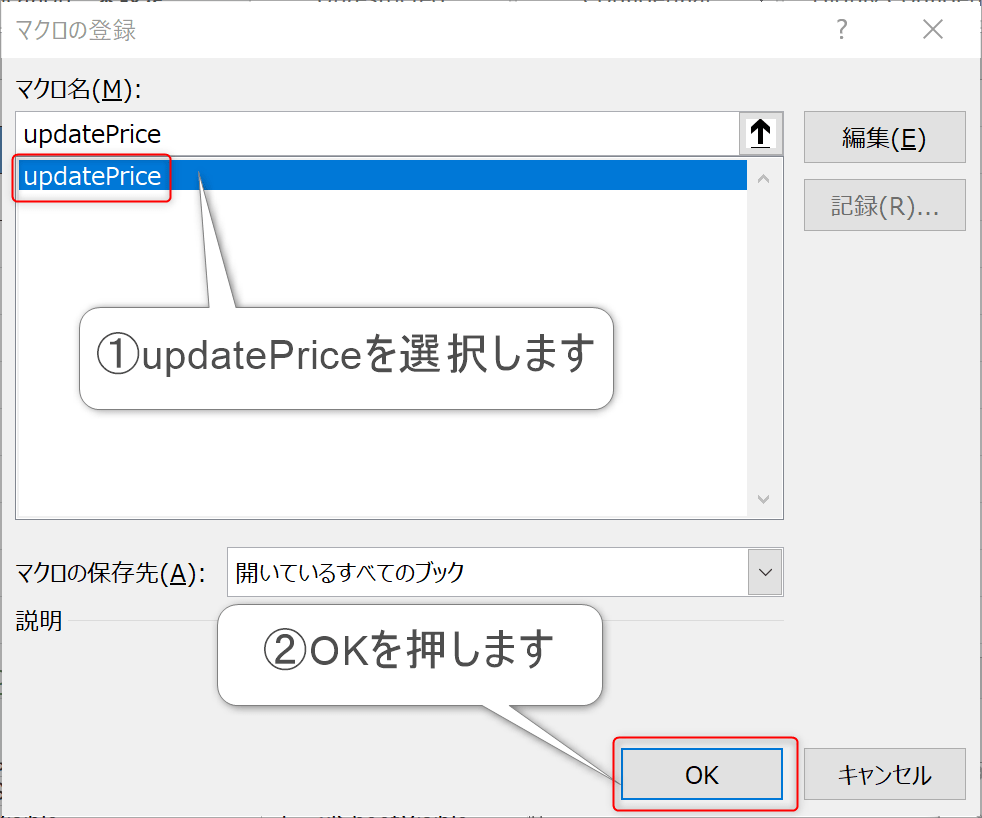Click the マクロ名(M) label

tap(78, 90)
